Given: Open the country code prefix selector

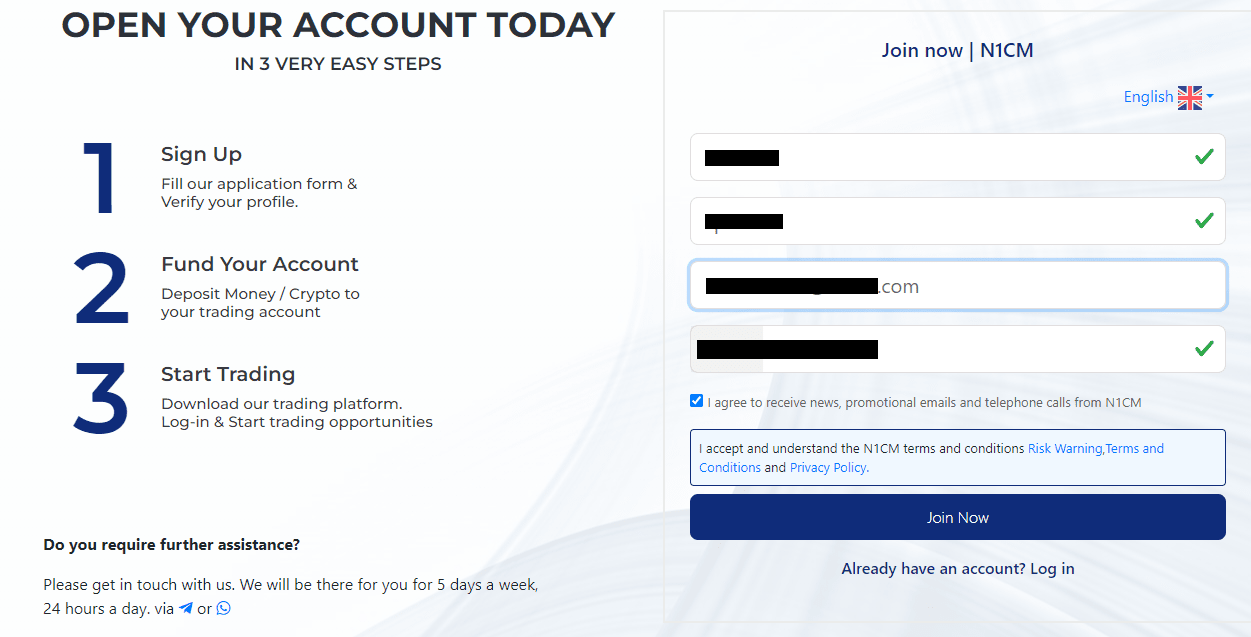Looking at the screenshot, I should tap(727, 349).
